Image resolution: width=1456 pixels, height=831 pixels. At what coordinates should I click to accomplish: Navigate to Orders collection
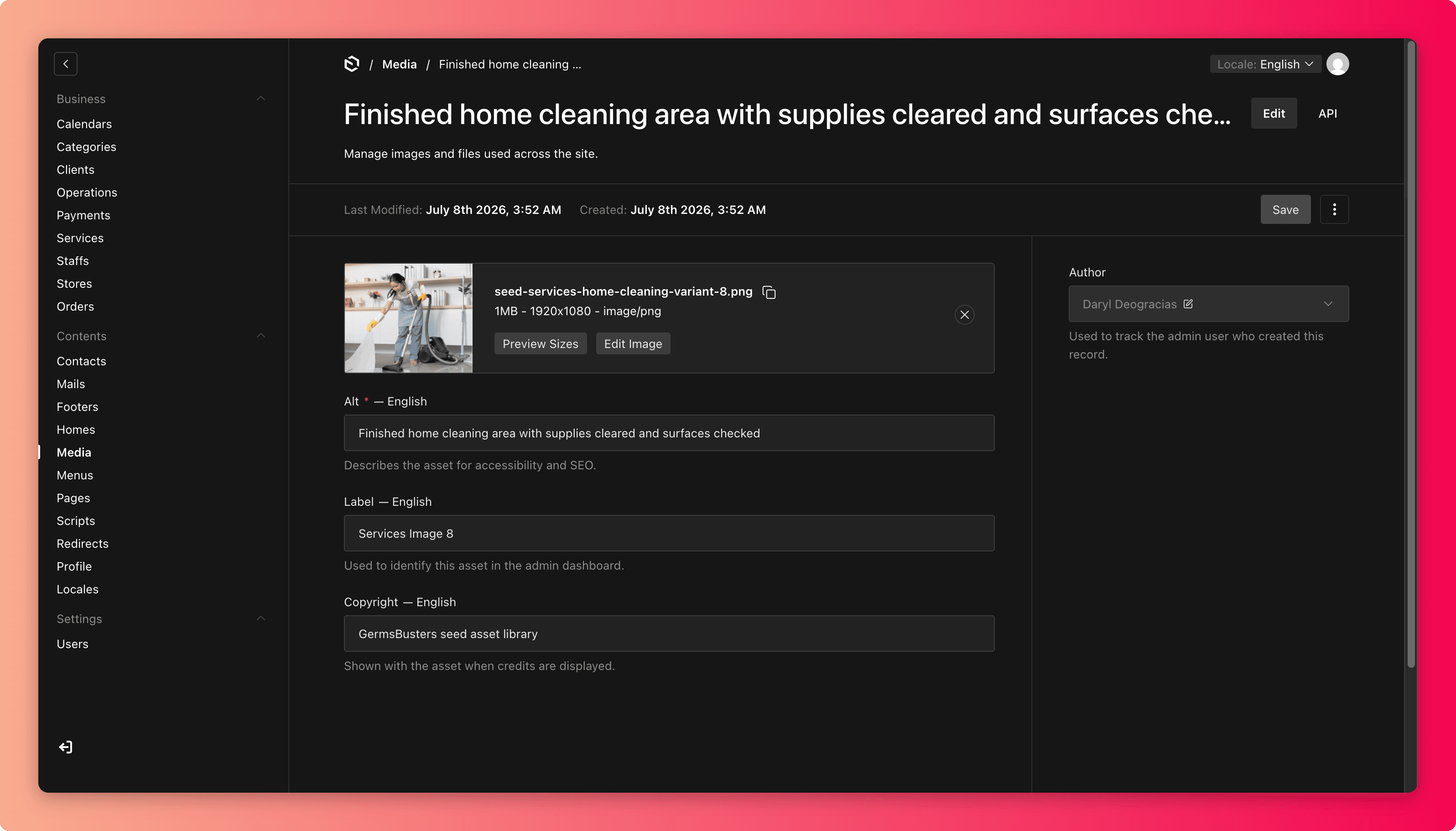click(75, 306)
